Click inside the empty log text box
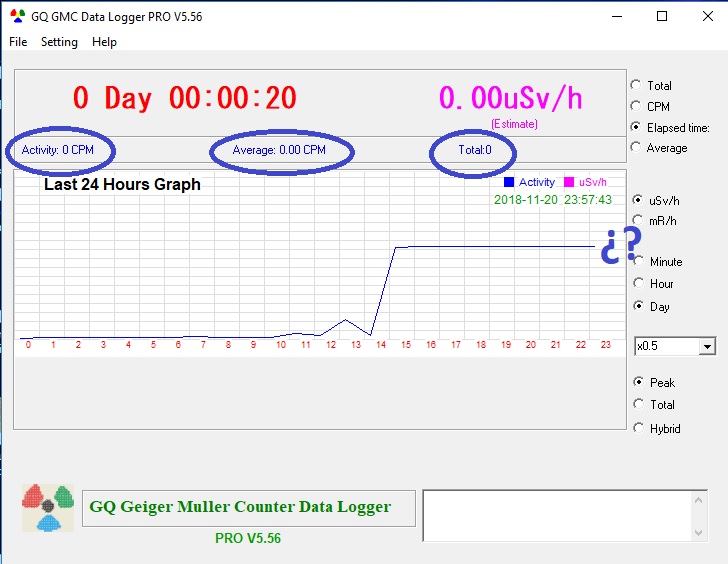This screenshot has height=564, width=728. (557, 515)
